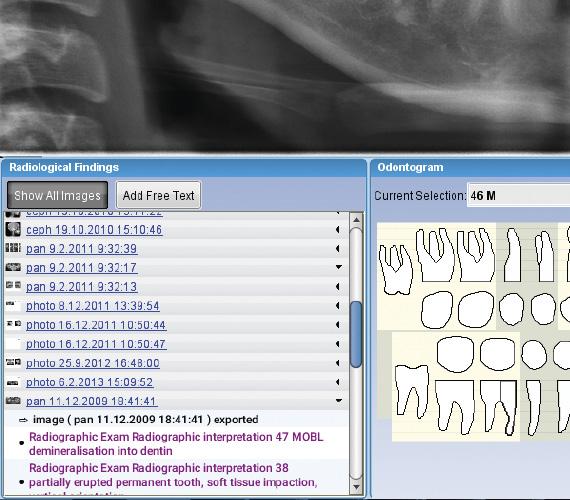Click the Current Selection field showing 46 M
This screenshot has height=500, width=570.
518,196
